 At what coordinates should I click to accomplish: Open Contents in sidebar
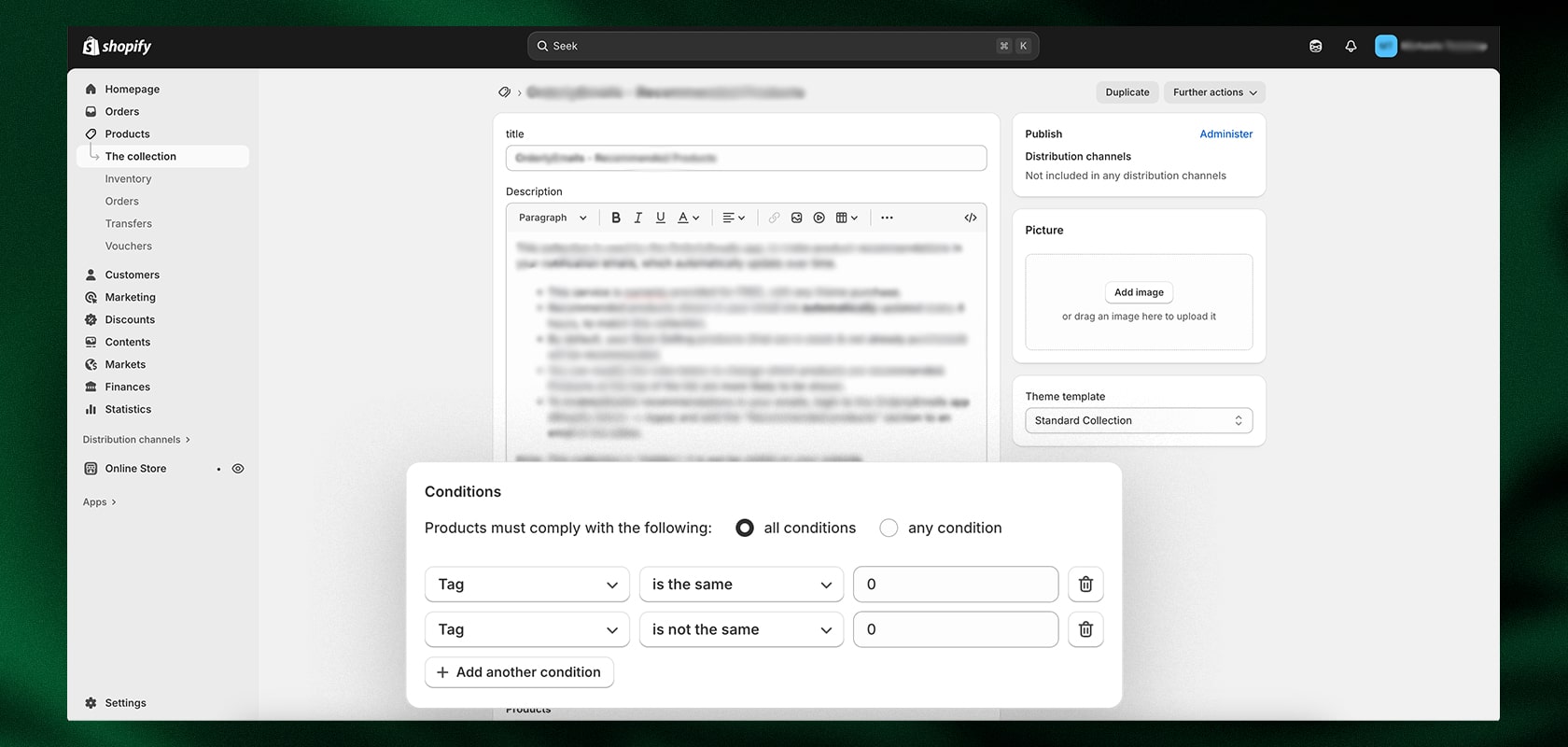[127, 343]
